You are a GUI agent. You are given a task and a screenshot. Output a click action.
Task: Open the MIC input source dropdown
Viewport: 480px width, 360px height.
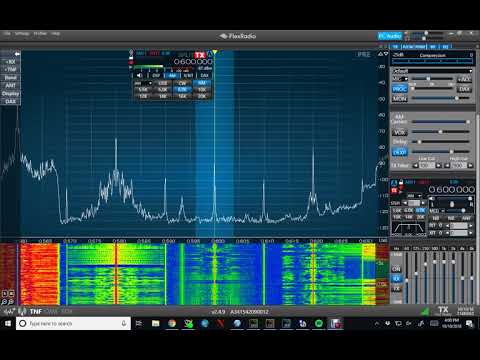coord(400,79)
